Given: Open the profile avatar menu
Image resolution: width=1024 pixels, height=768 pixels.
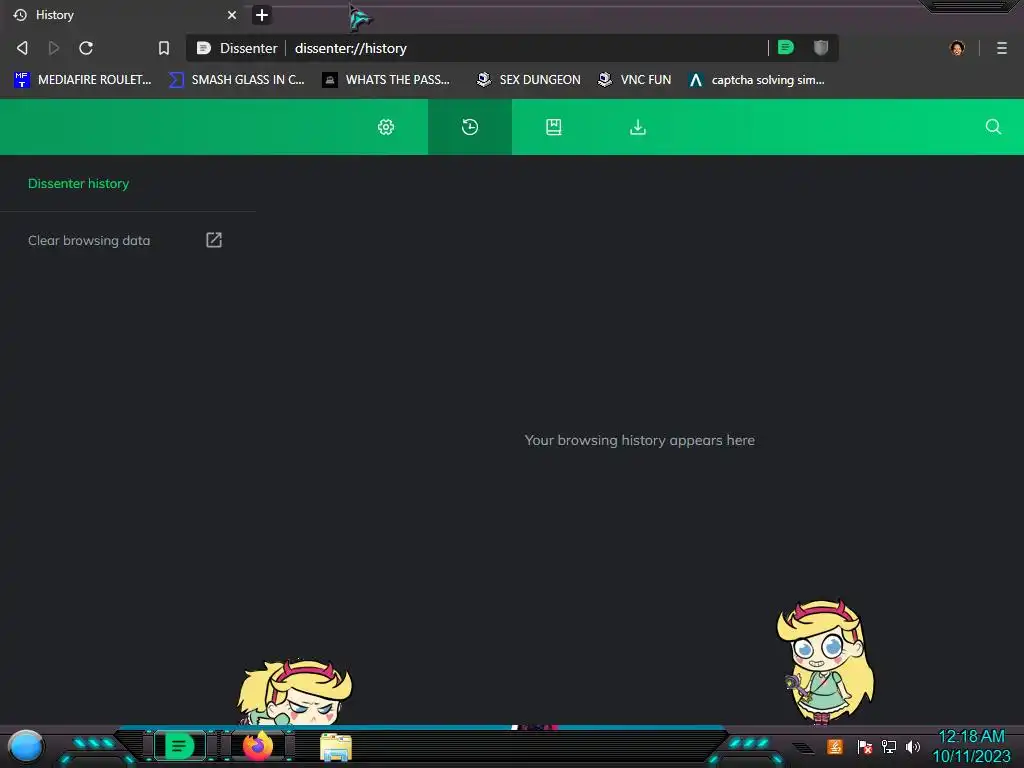Looking at the screenshot, I should 957,48.
